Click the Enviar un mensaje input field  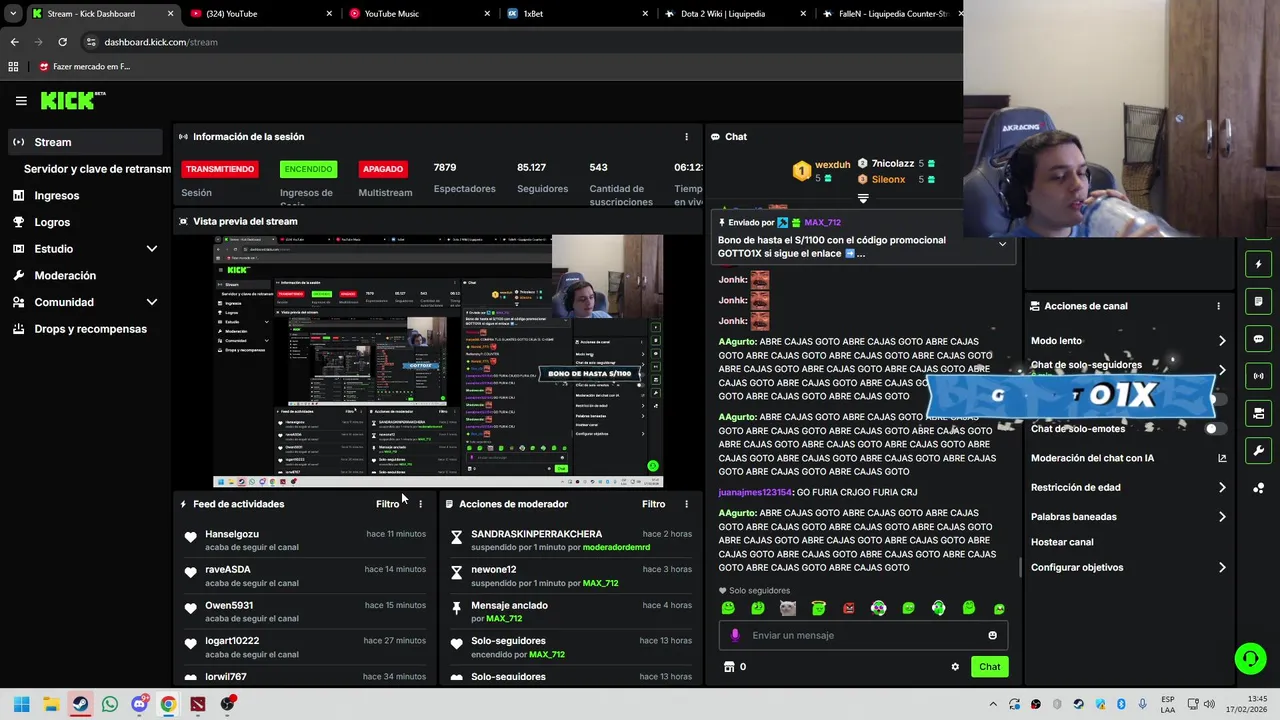click(x=863, y=635)
